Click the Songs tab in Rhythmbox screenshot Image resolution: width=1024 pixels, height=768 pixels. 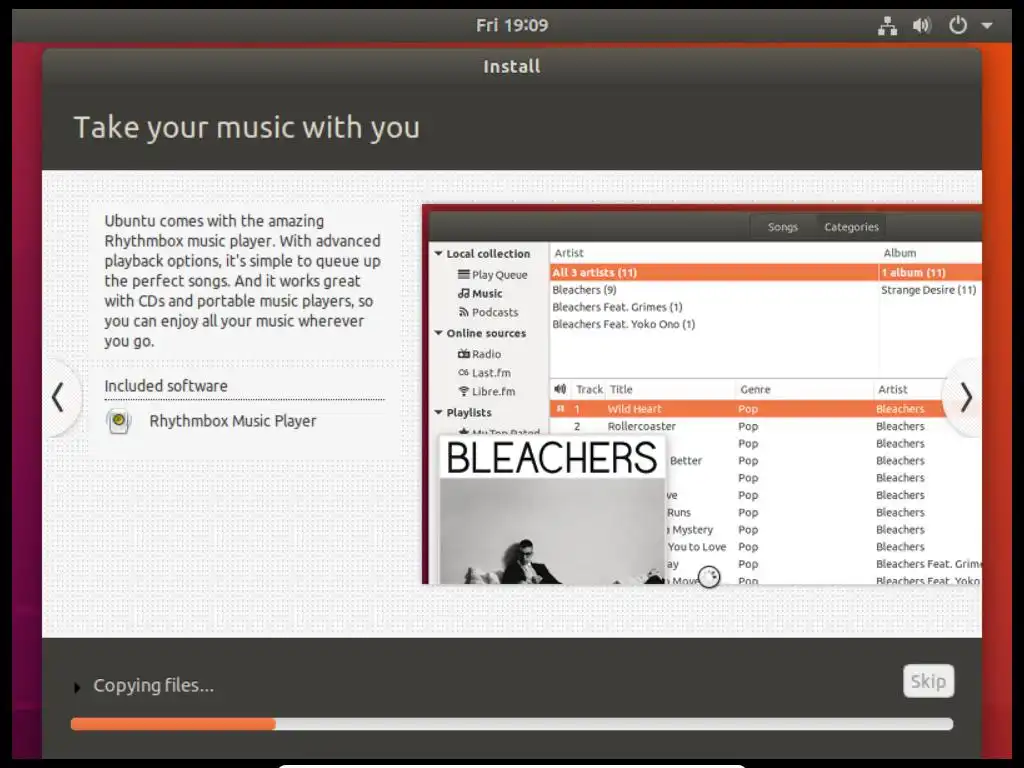pyautogui.click(x=782, y=227)
